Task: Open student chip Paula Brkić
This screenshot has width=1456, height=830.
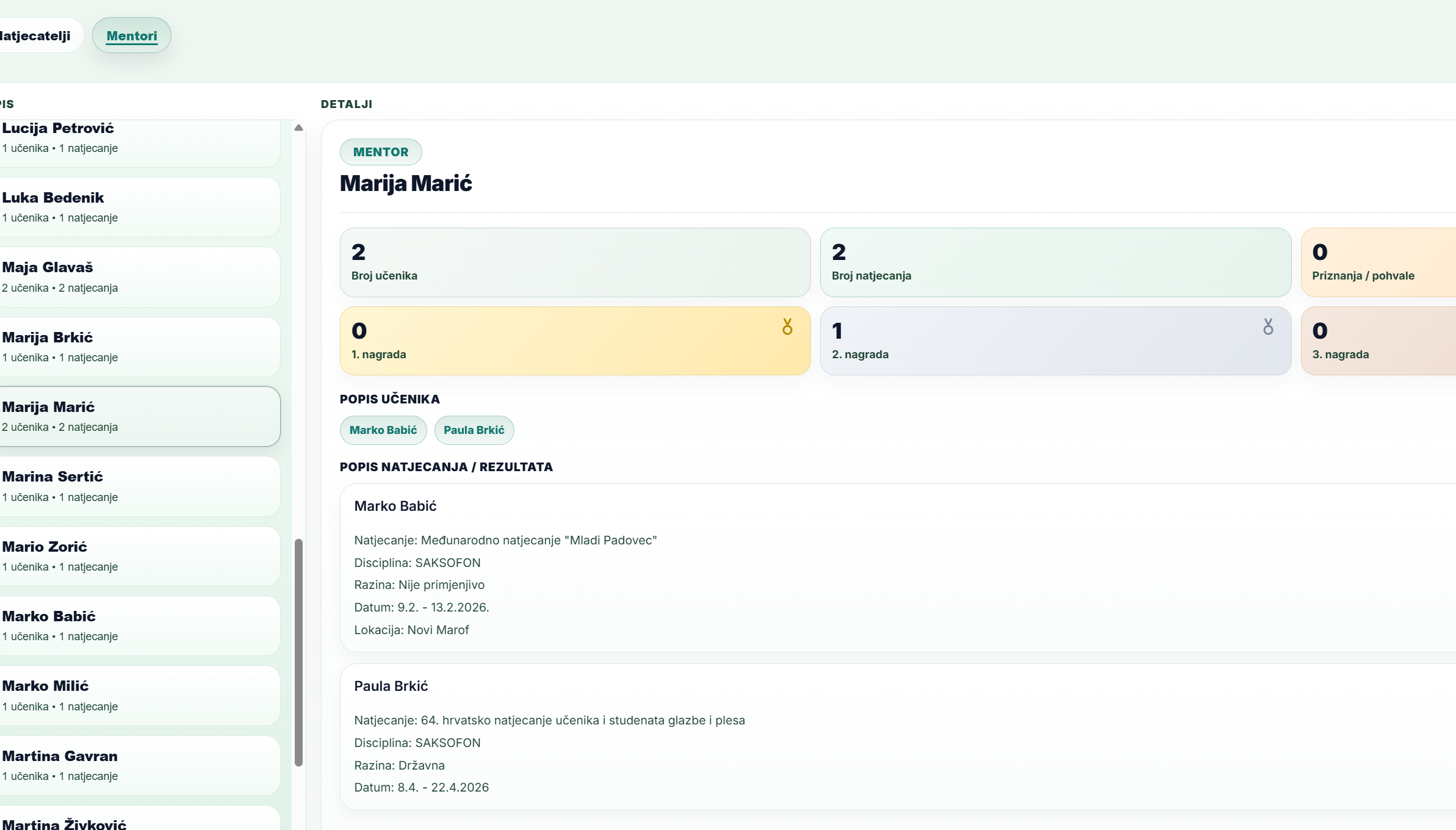Action: click(x=474, y=430)
